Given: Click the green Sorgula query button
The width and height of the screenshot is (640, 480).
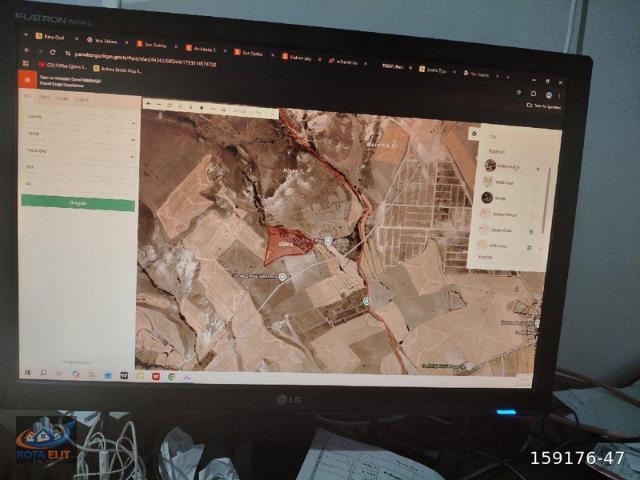Looking at the screenshot, I should [78, 203].
